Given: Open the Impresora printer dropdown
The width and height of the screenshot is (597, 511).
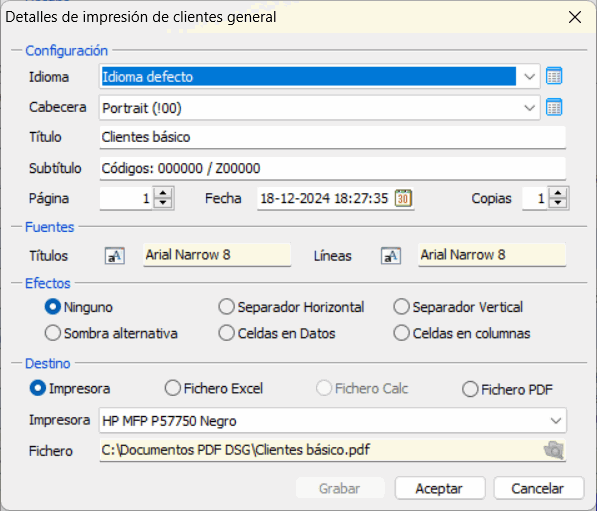Looking at the screenshot, I should tap(555, 421).
